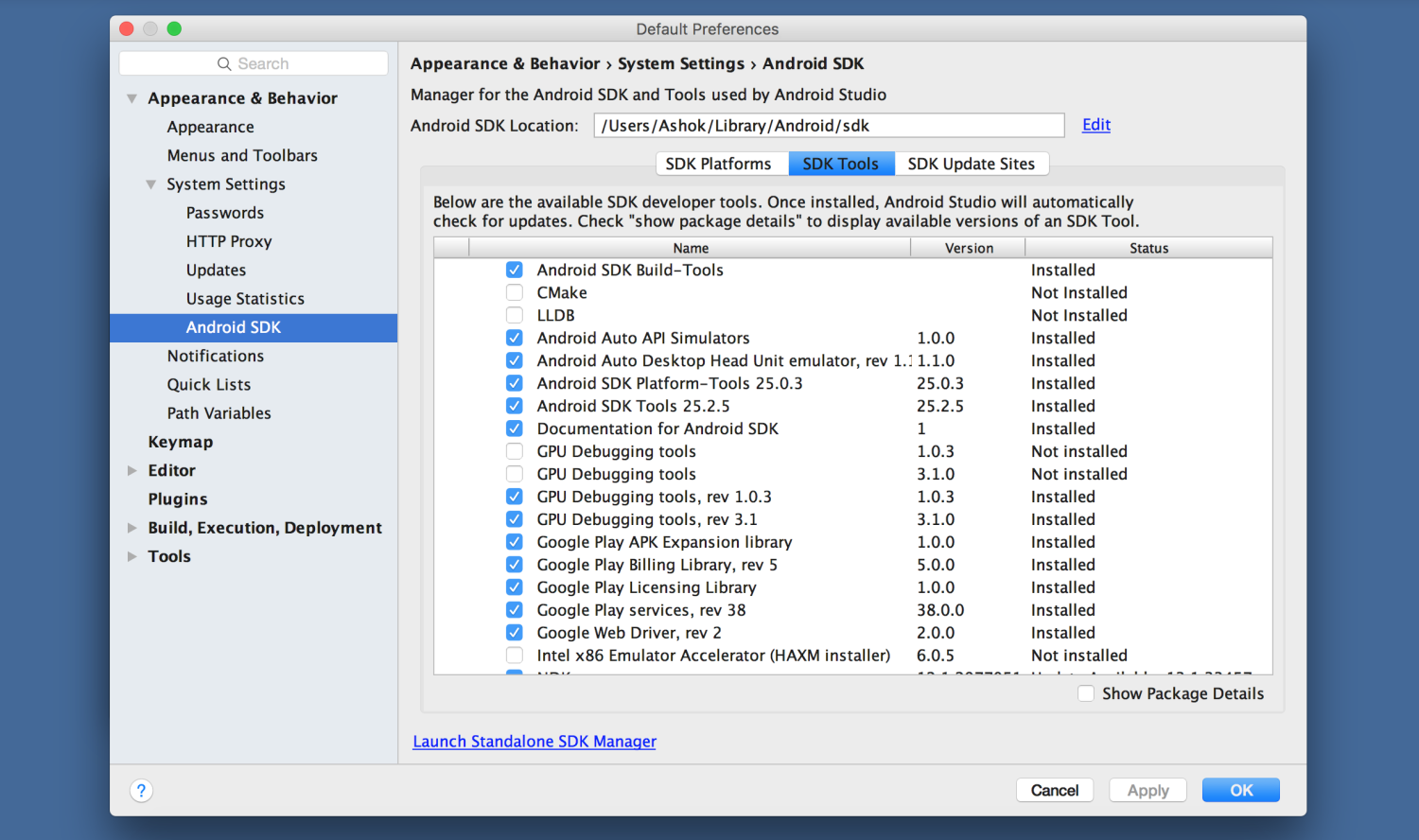Toggle Google Web Driver, rev 2 checkbox
The height and width of the screenshot is (840, 1419).
tap(515, 634)
